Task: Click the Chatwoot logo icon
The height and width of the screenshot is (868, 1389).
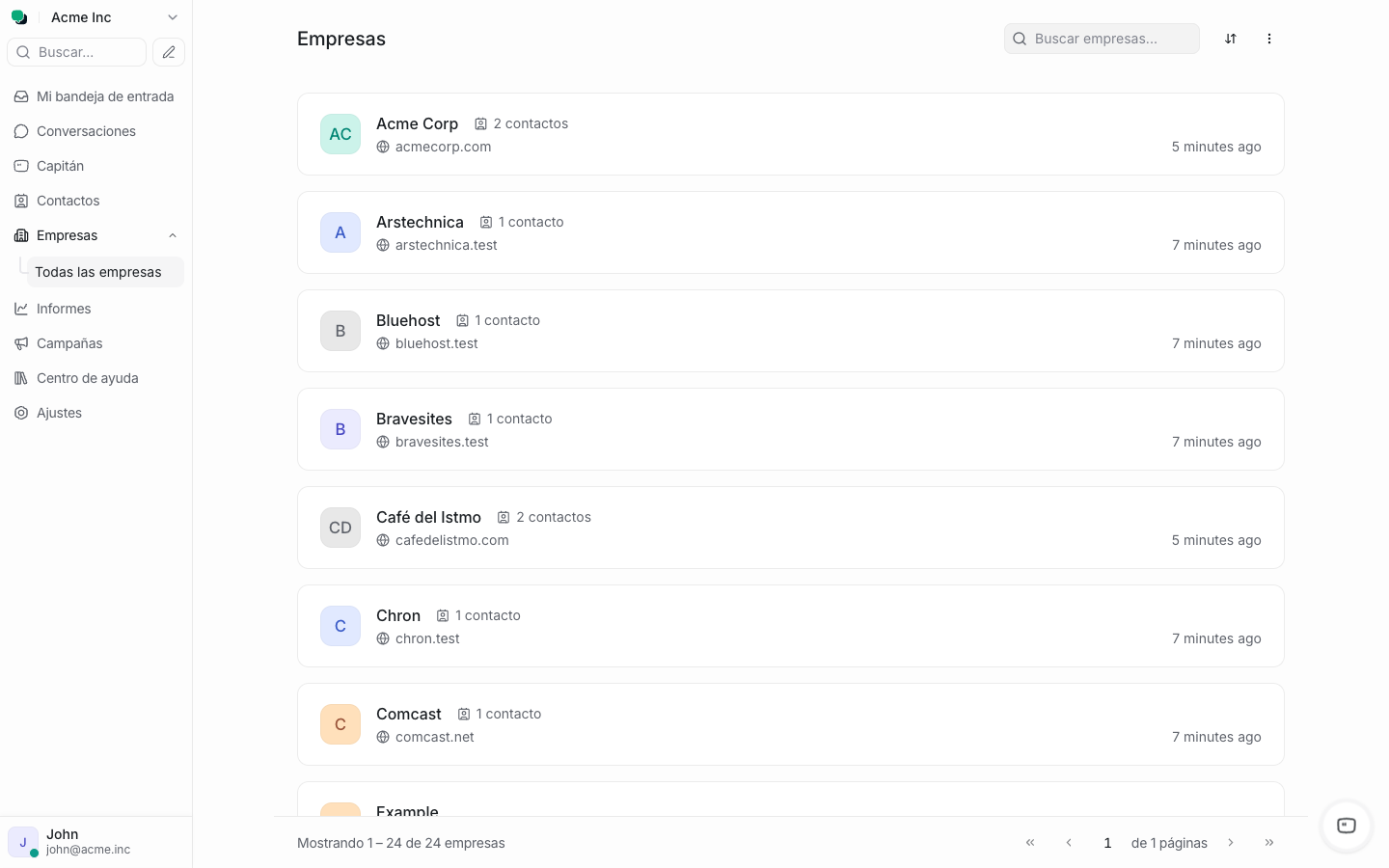Action: click(x=18, y=17)
